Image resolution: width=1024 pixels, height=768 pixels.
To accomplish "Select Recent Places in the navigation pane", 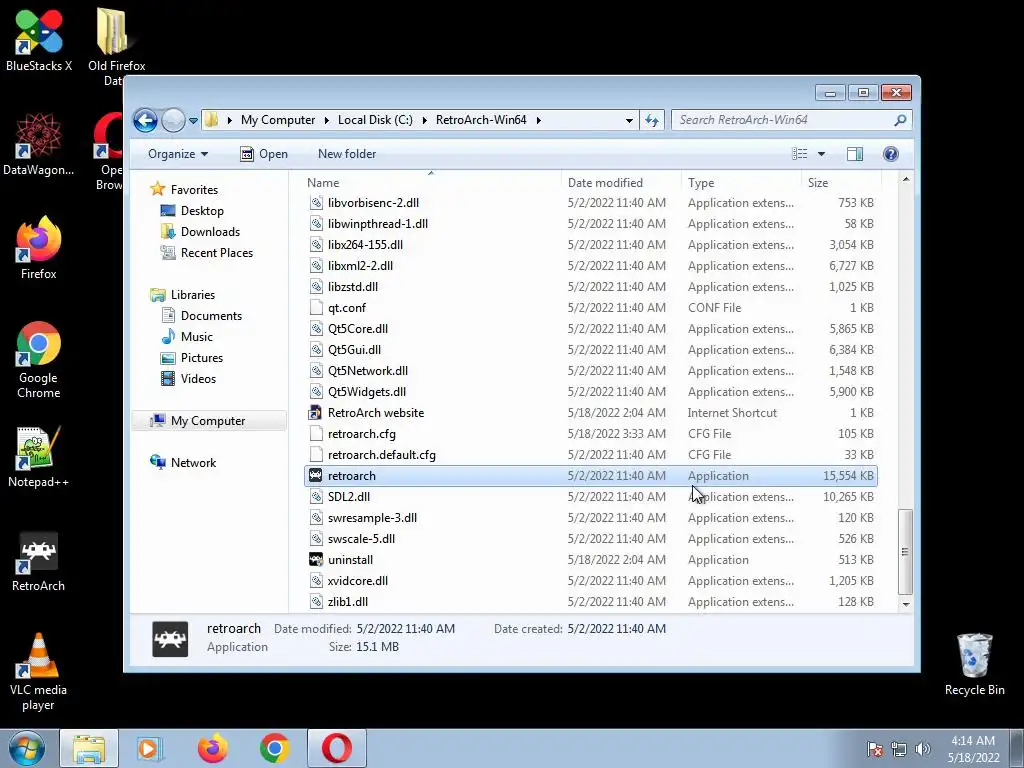I will [206, 253].
